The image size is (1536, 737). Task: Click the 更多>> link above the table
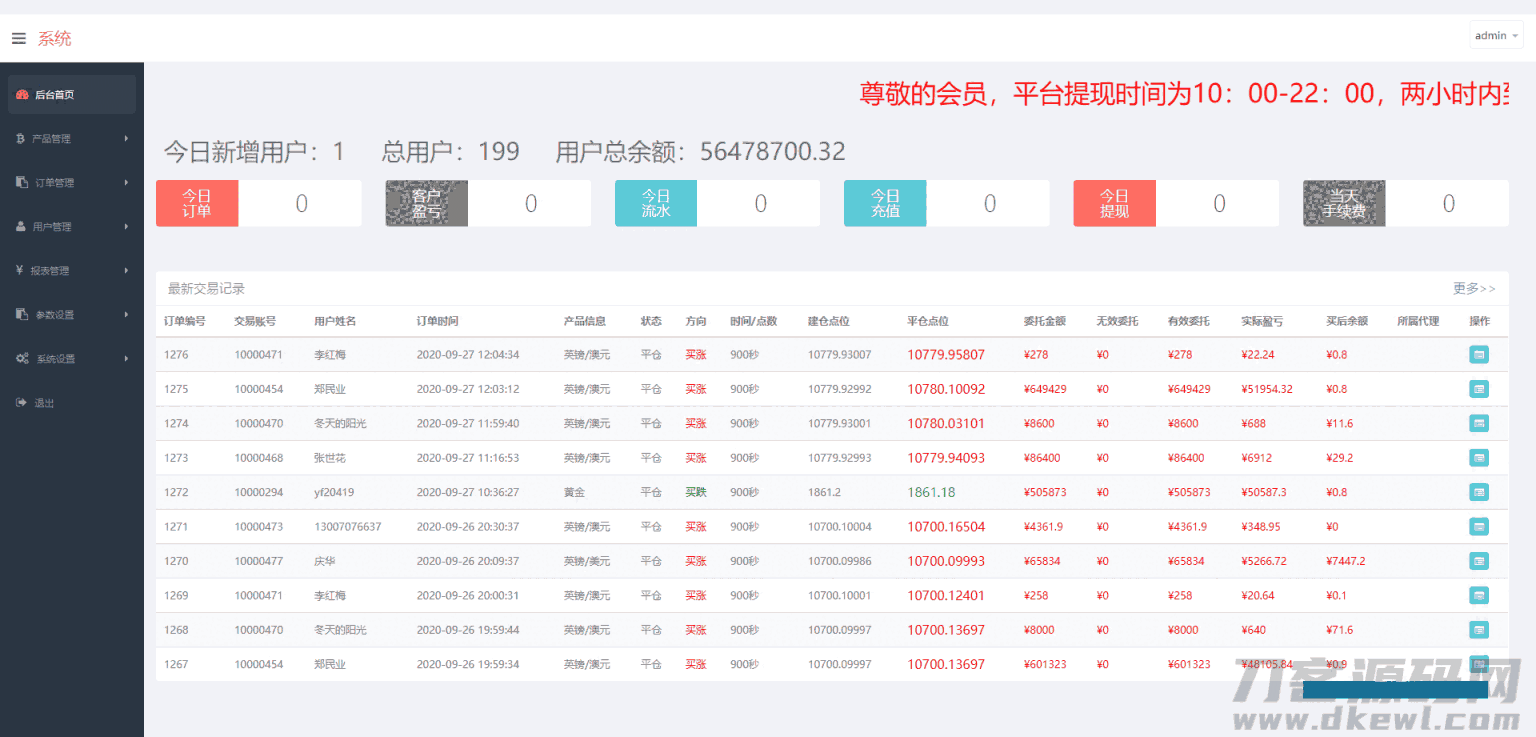click(1473, 288)
